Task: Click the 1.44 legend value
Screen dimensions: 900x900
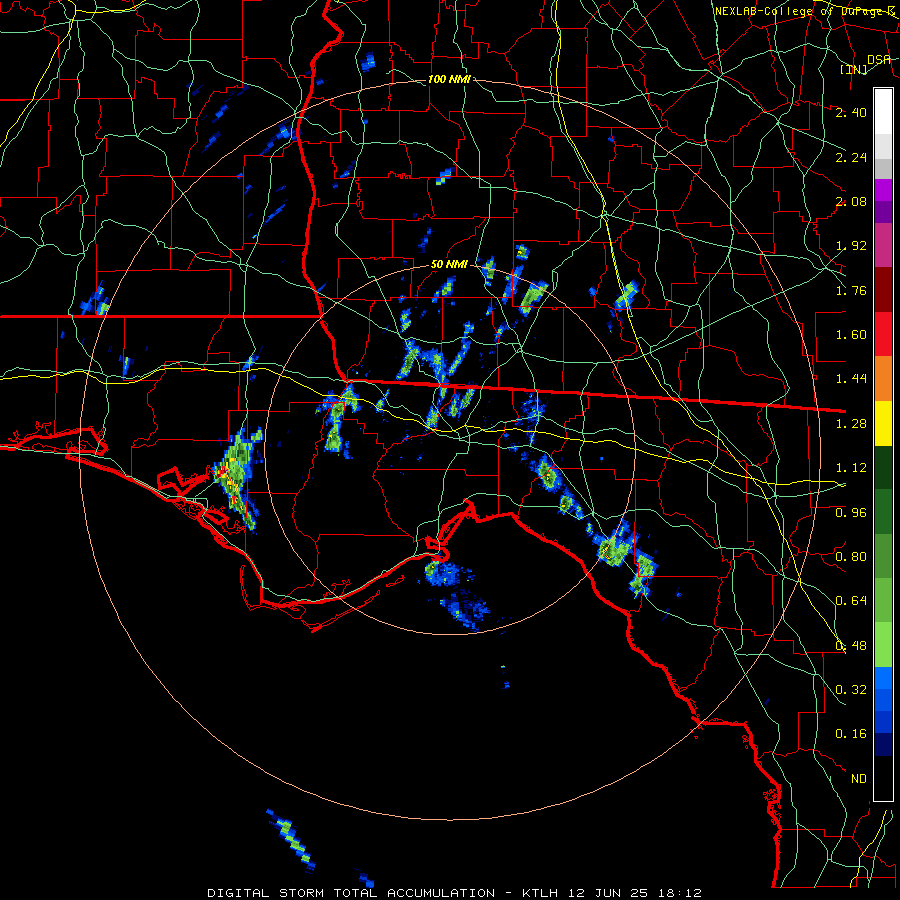Action: click(851, 379)
